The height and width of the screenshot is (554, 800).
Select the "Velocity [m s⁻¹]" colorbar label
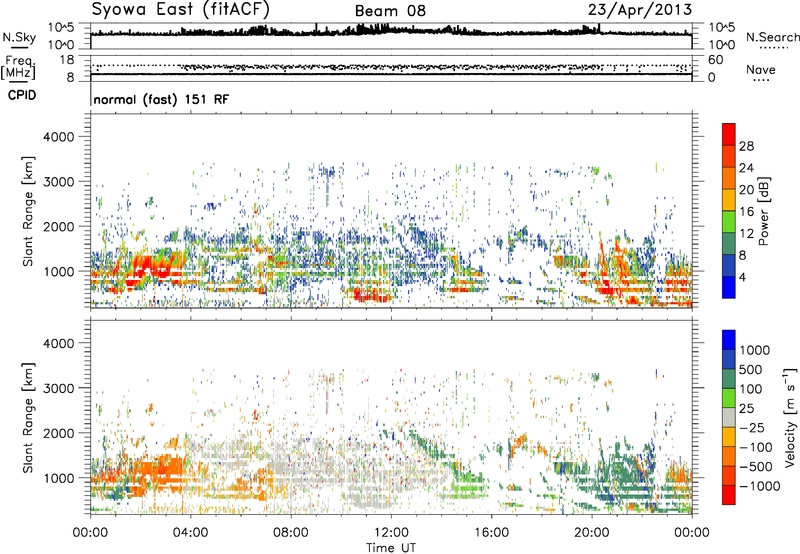tap(790, 418)
